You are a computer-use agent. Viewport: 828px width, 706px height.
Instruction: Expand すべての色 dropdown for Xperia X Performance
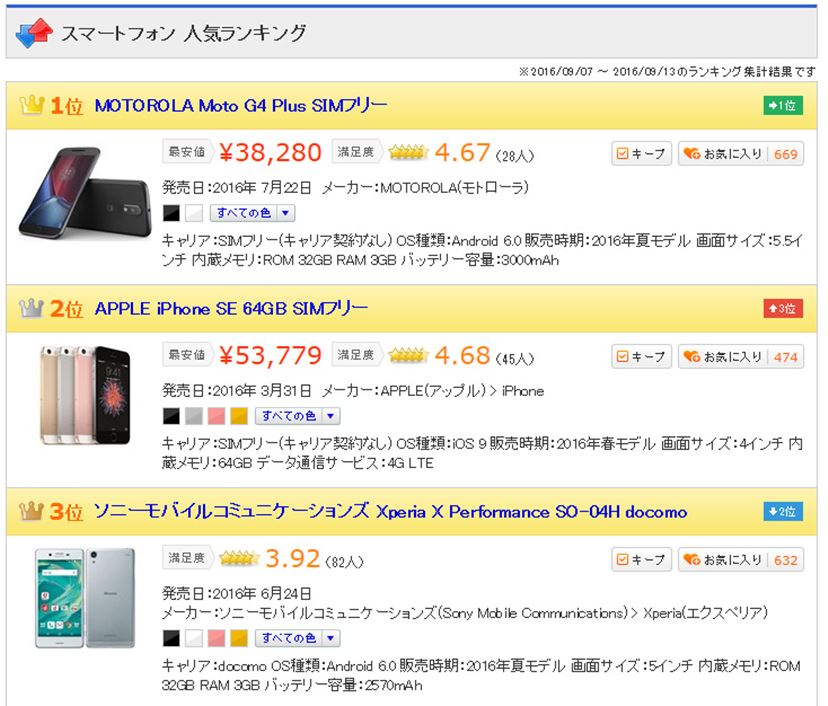[x=297, y=638]
